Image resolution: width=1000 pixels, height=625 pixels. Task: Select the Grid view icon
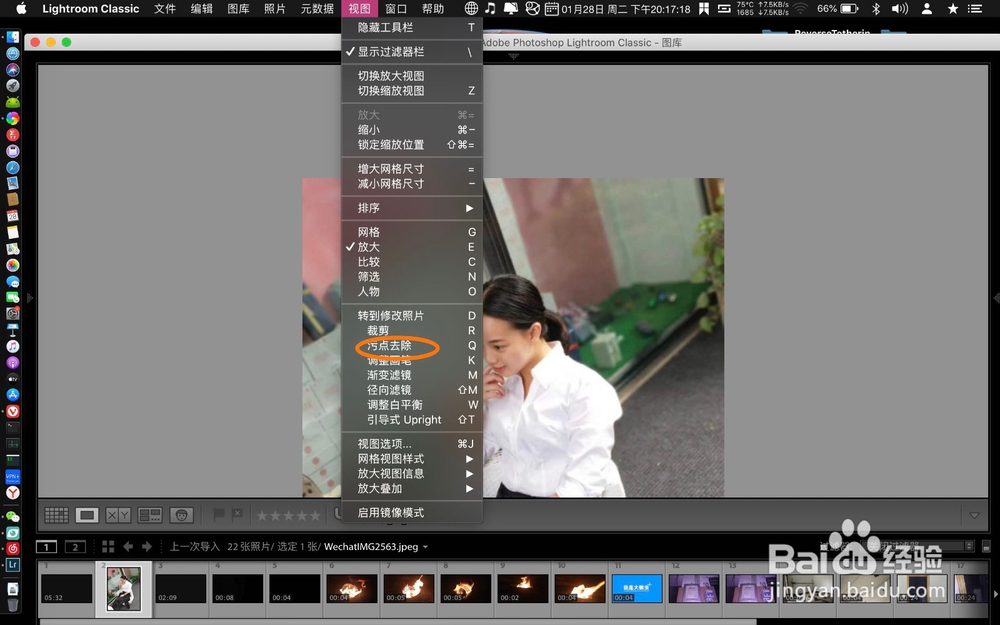pos(57,515)
